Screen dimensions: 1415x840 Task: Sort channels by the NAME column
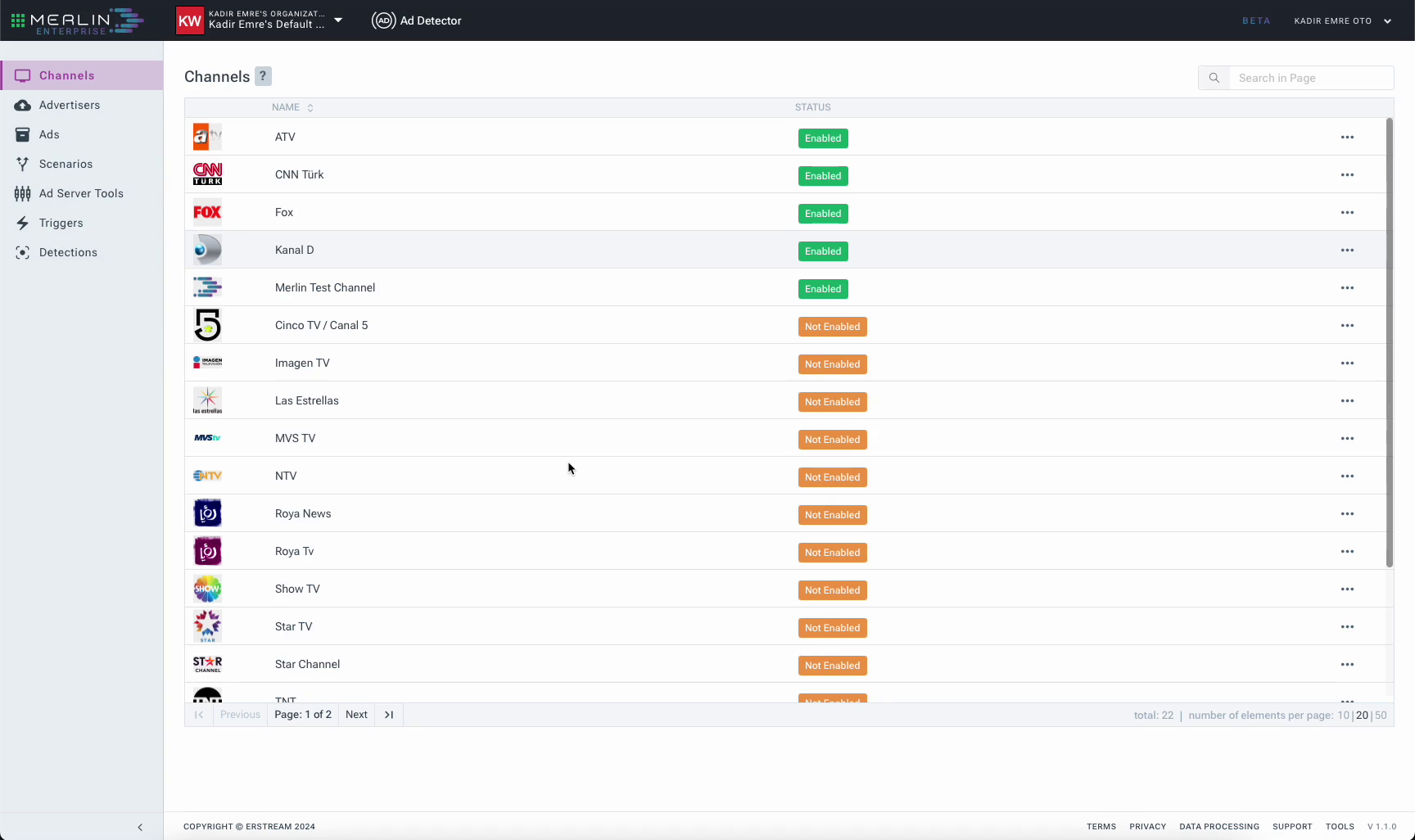pyautogui.click(x=292, y=107)
